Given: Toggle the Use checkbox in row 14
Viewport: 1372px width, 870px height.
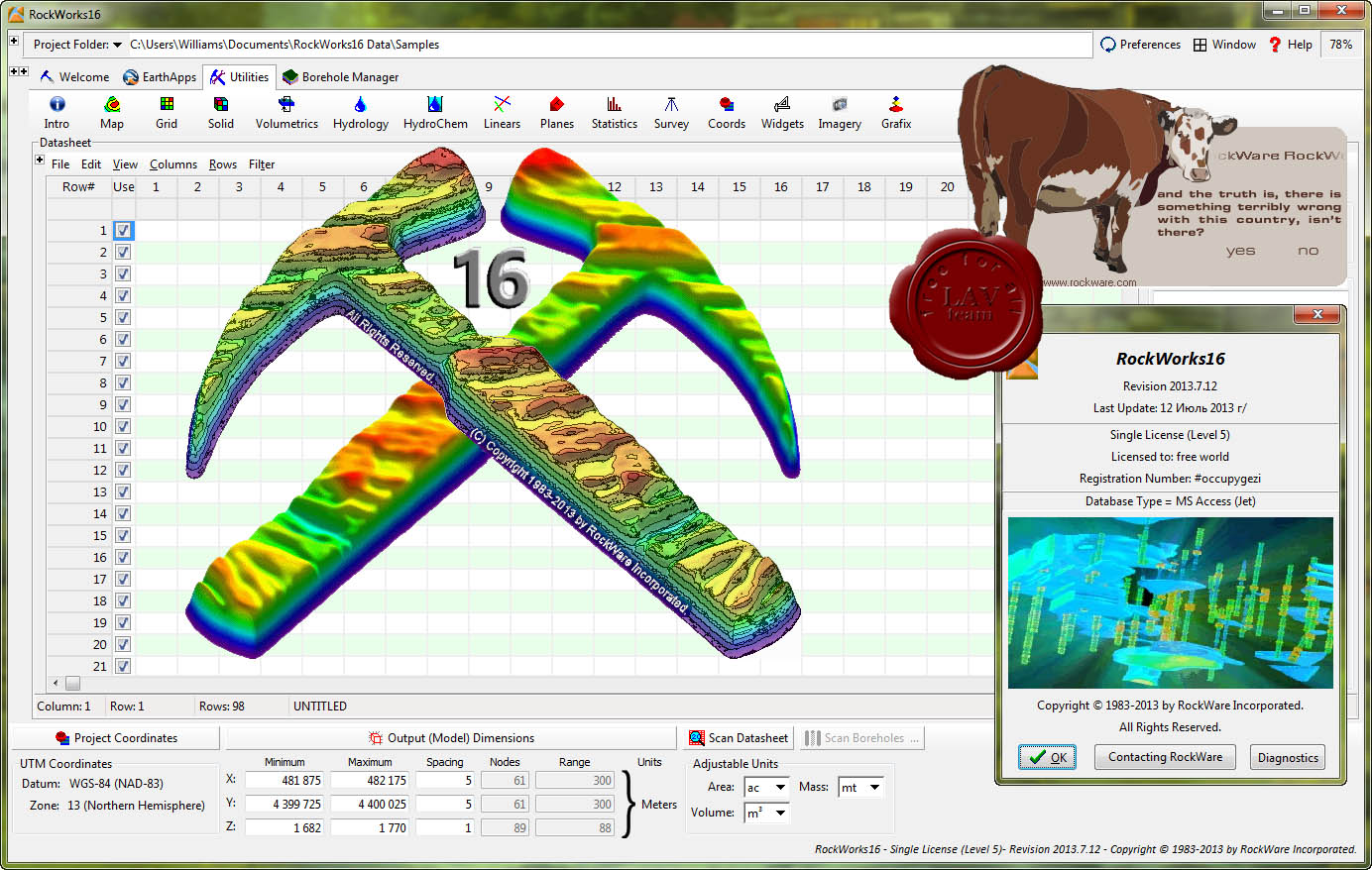Looking at the screenshot, I should [x=123, y=513].
